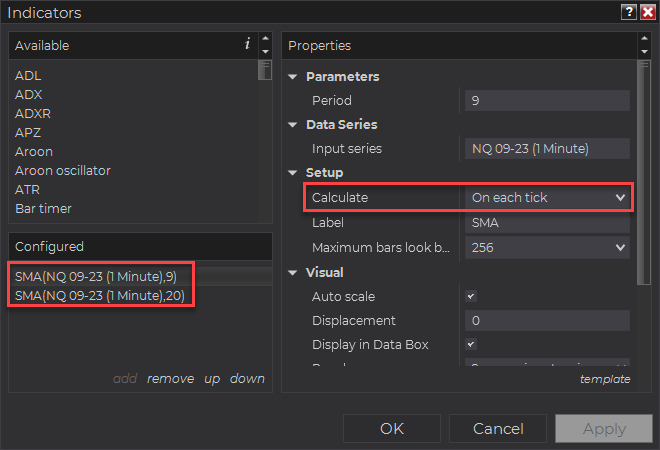Click the template link

click(x=605, y=379)
